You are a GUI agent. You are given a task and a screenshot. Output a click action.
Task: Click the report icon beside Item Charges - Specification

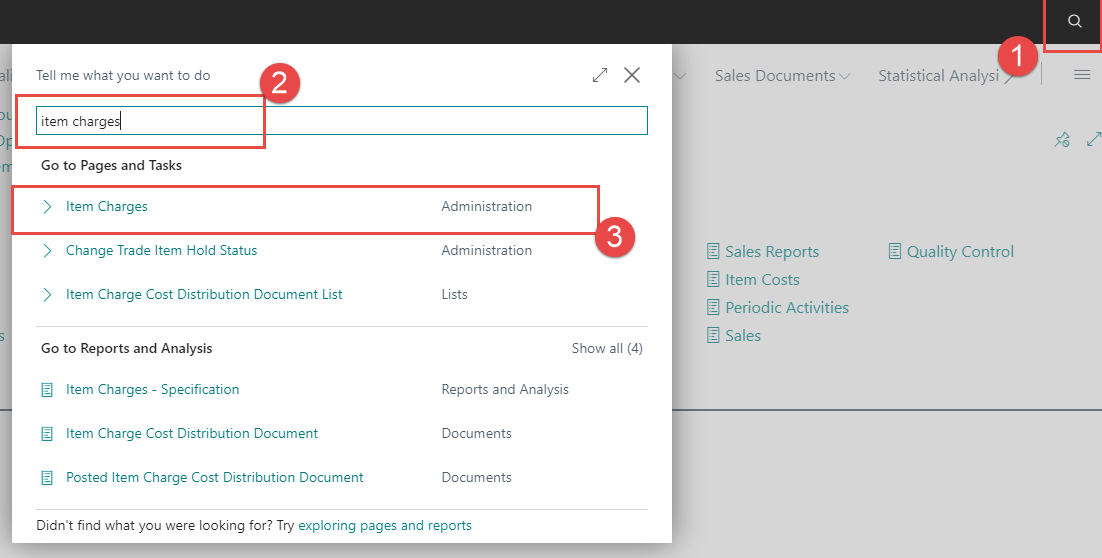[47, 390]
